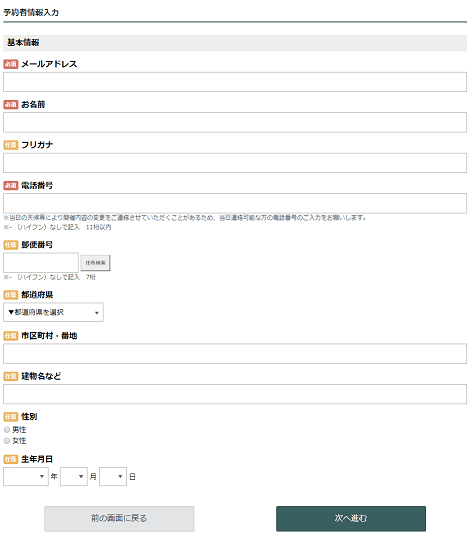
Task: Select the 女性 radio button
Action: (x=7, y=441)
